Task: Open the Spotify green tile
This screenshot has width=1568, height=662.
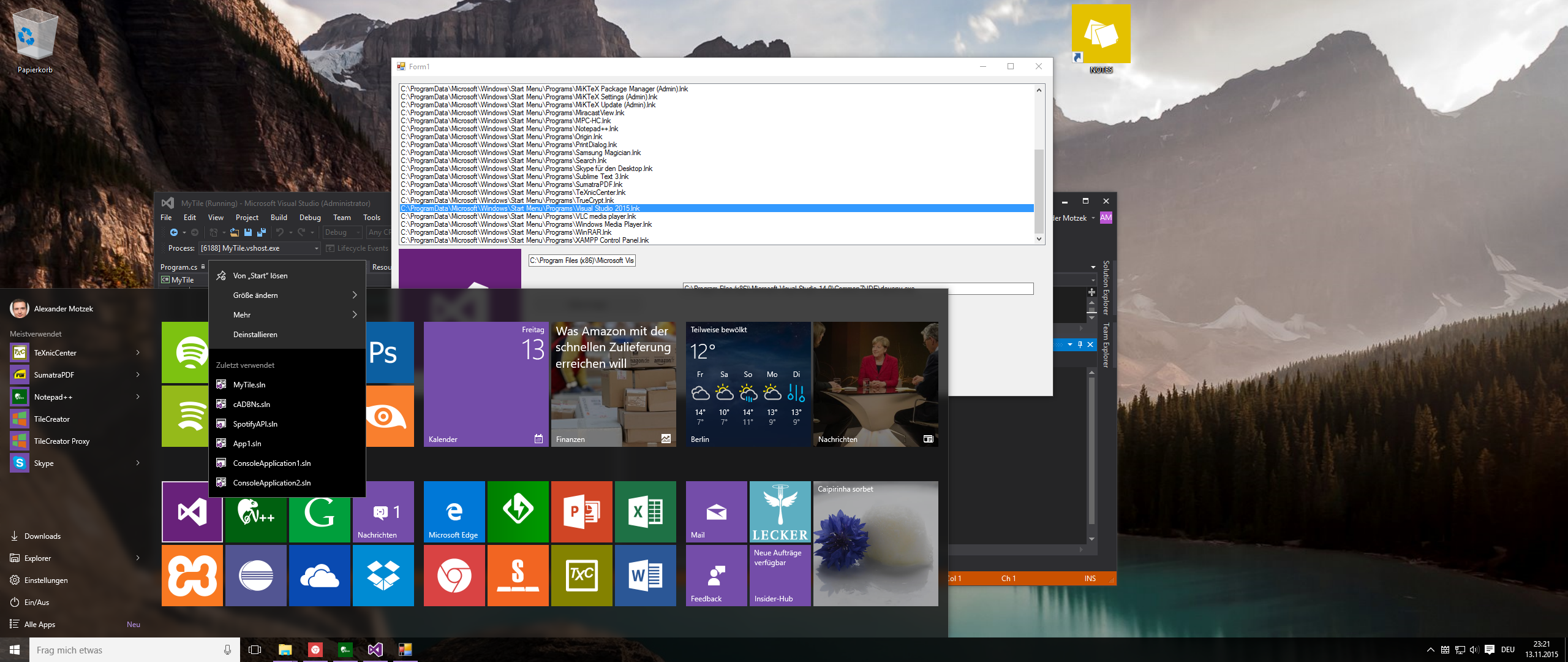Action: (x=185, y=352)
